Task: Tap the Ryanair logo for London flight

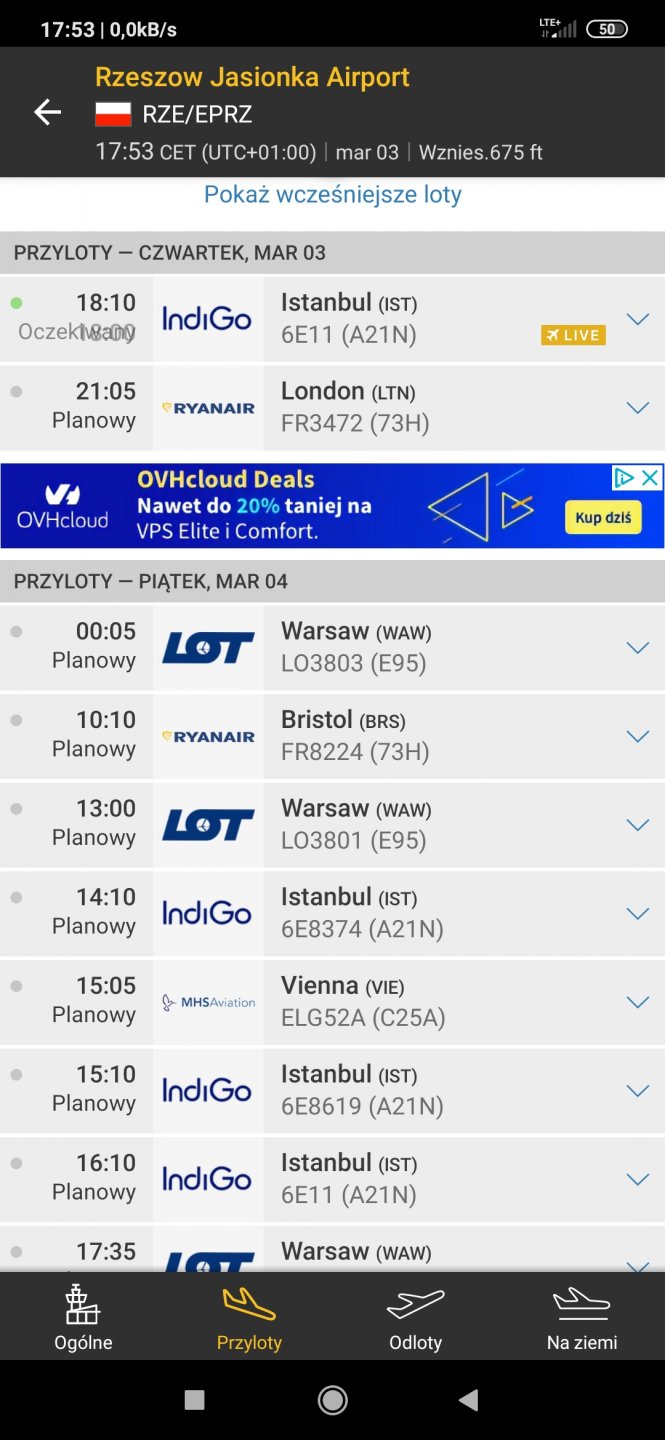Action: 208,408
